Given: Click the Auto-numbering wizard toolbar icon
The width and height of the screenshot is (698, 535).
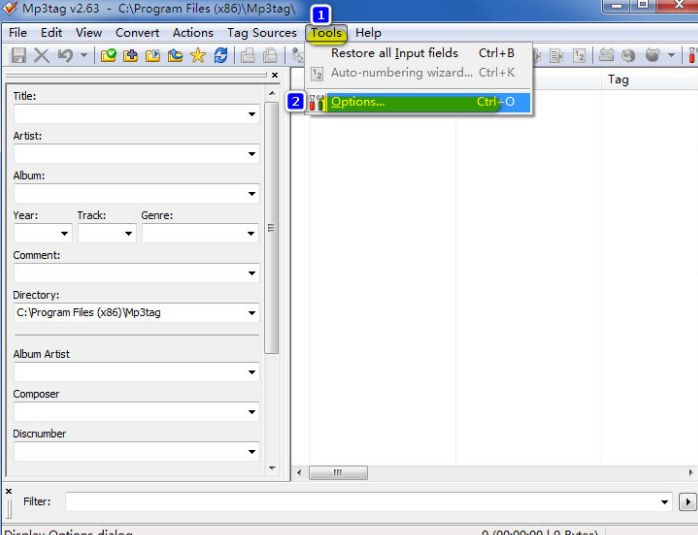Looking at the screenshot, I should (x=579, y=56).
